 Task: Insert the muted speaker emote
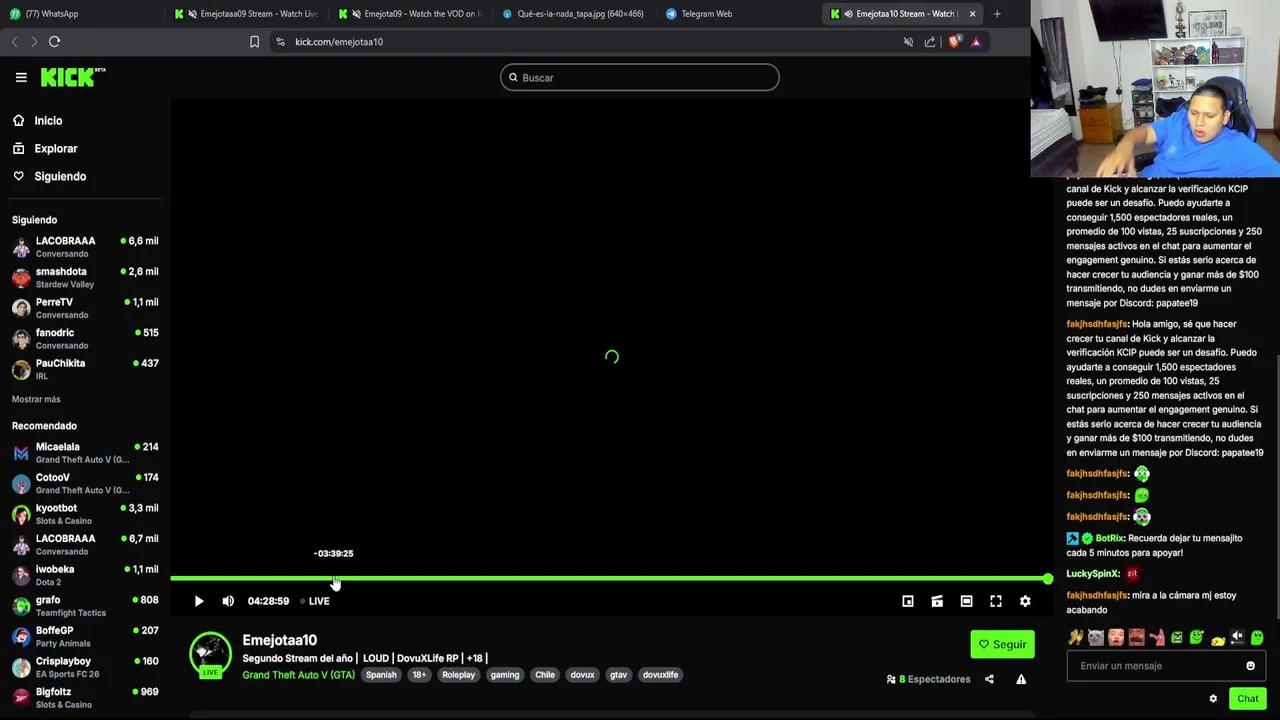[1237, 637]
